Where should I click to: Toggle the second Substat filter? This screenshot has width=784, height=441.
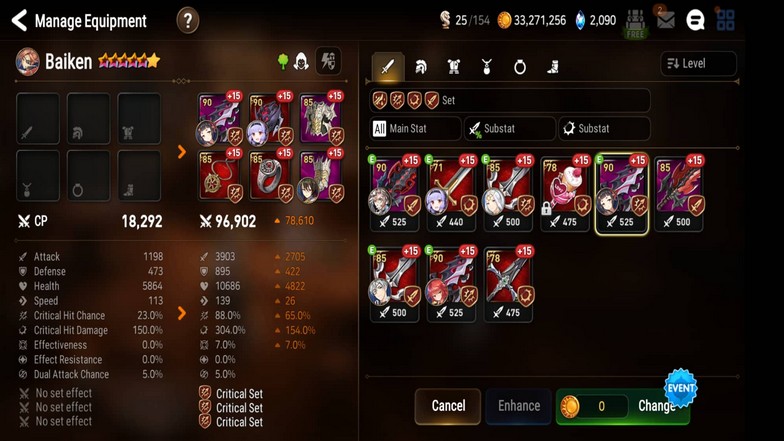point(604,128)
